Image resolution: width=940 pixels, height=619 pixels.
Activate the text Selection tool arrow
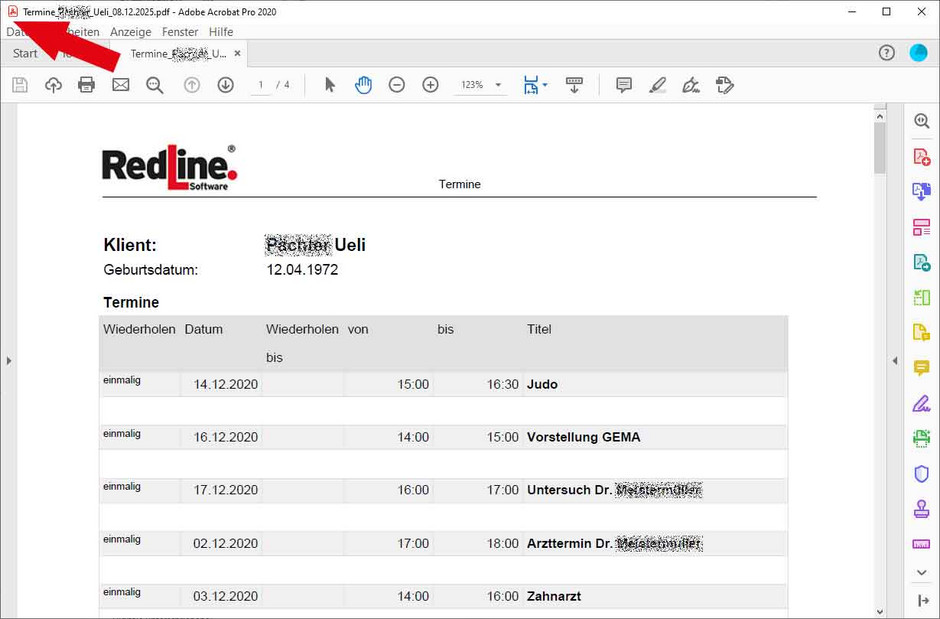pos(329,85)
